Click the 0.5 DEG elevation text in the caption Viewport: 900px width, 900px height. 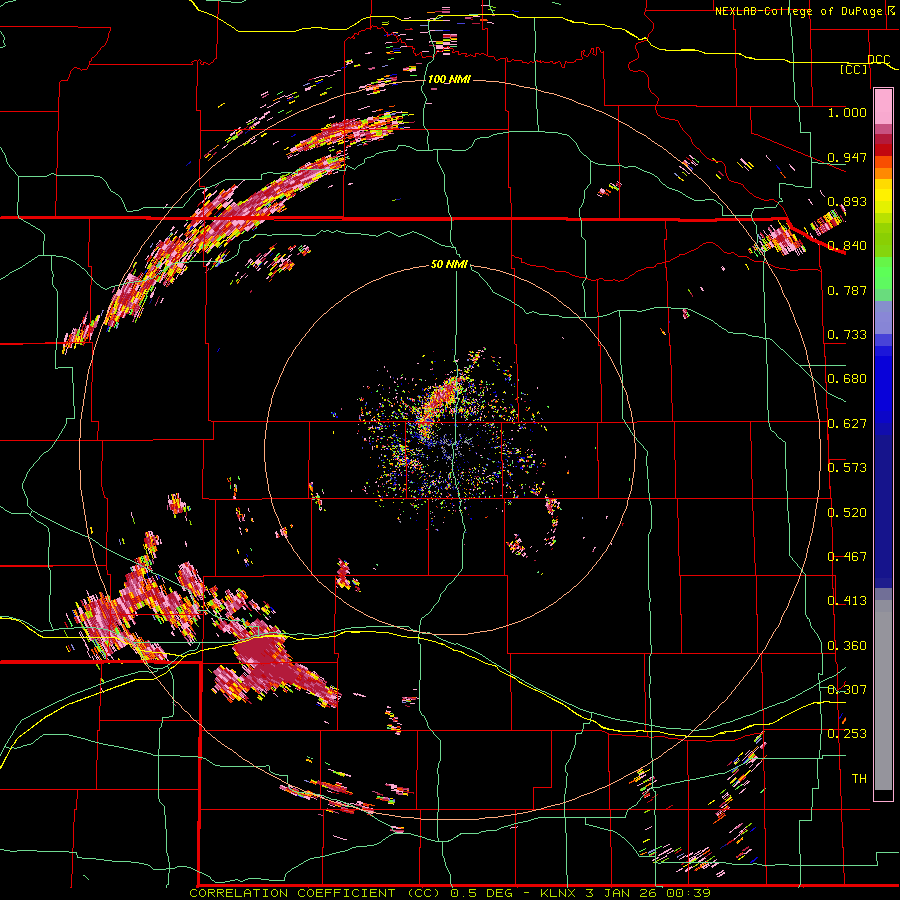(x=484, y=893)
